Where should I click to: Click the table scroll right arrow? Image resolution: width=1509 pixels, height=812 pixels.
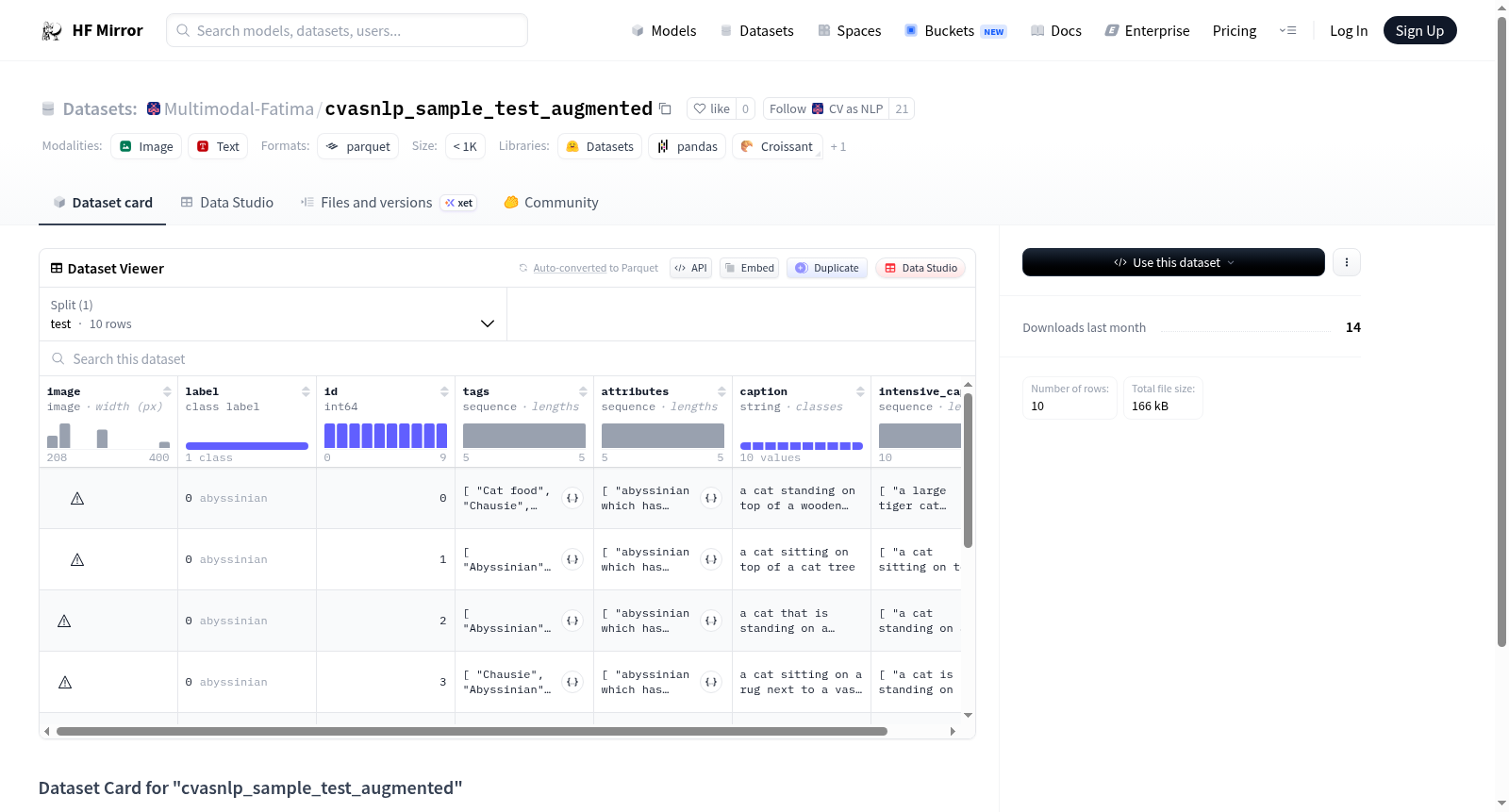[953, 731]
